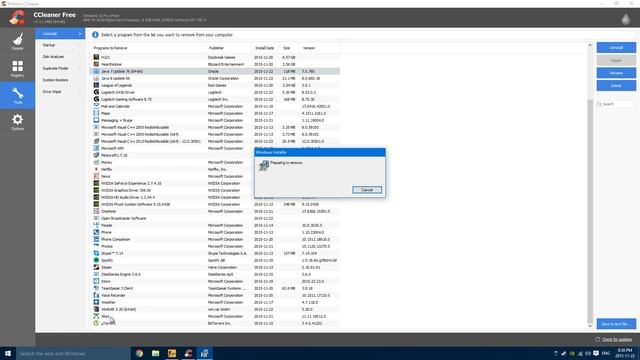This screenshot has height=360, width=640.
Task: Click the Spotify green icon
Action: click(x=96, y=260)
